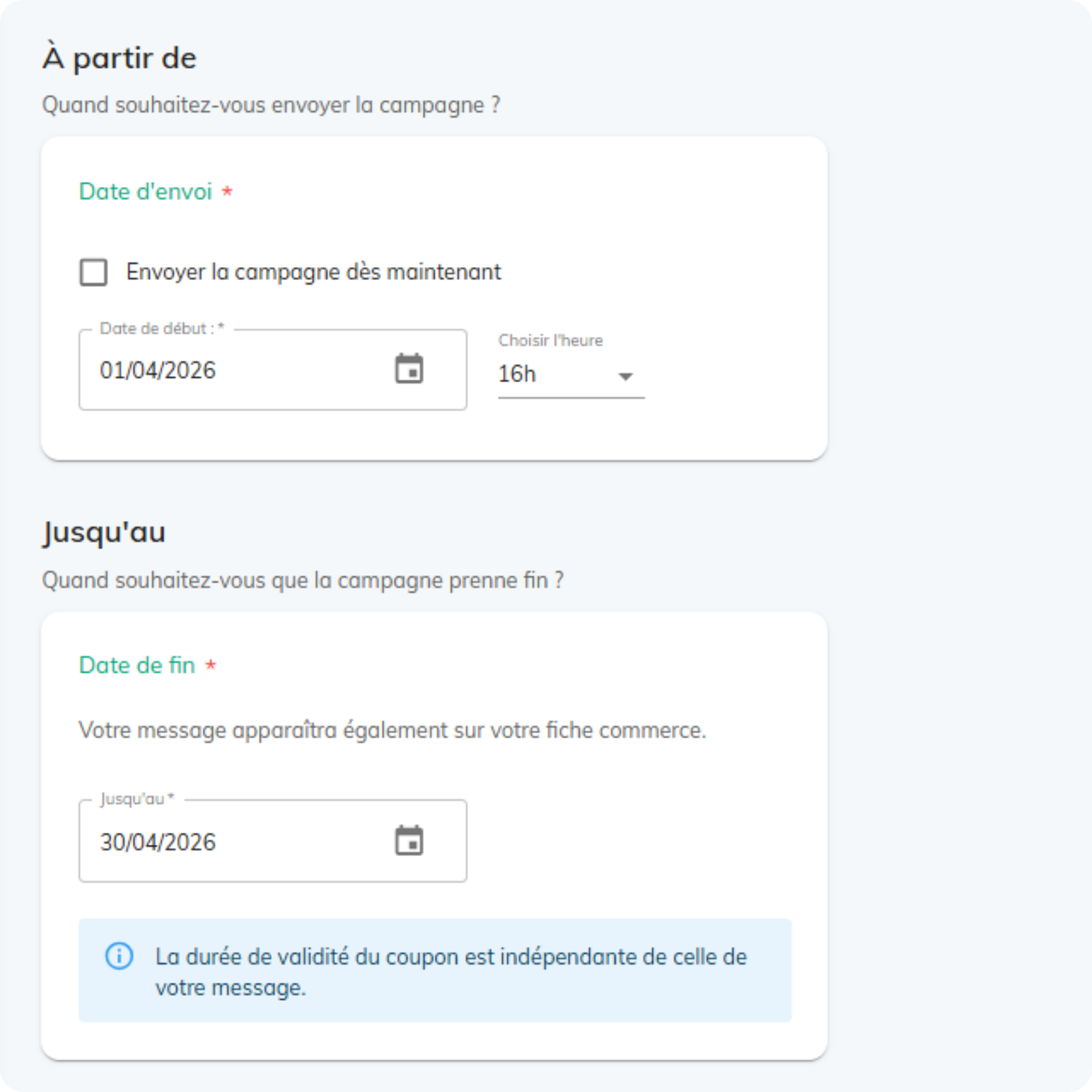
Task: Click the 'Jusqu'au *' floating field label
Action: click(x=137, y=799)
